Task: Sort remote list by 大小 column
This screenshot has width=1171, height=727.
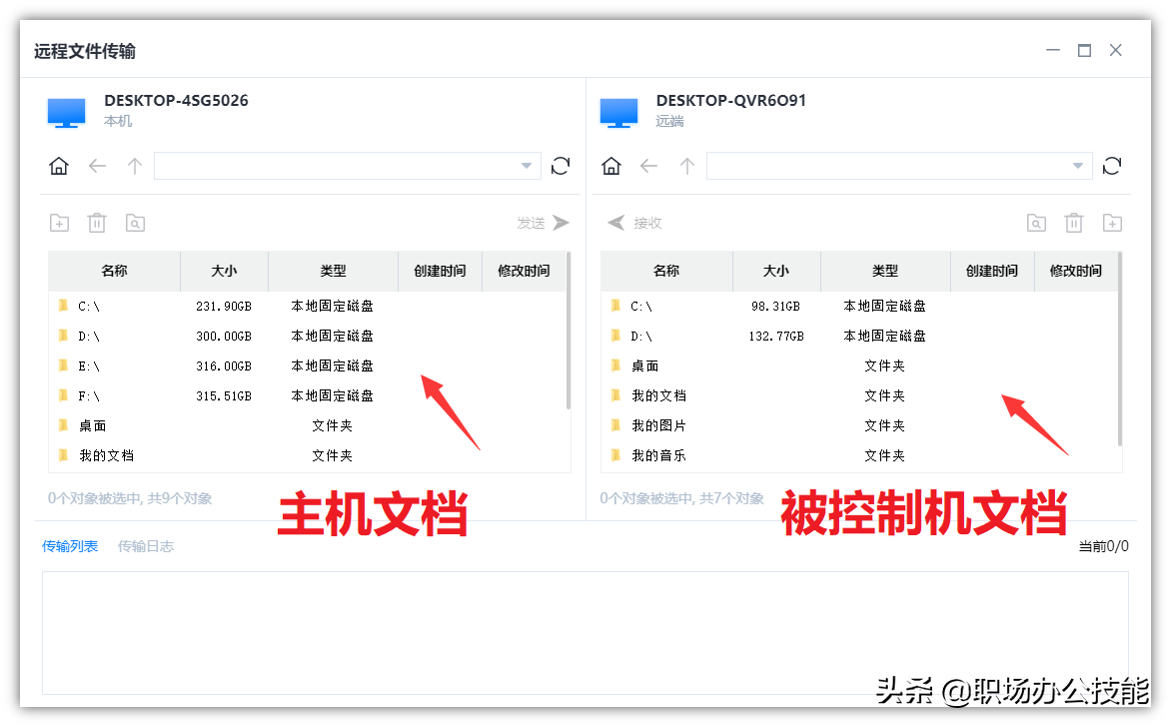Action: point(776,271)
